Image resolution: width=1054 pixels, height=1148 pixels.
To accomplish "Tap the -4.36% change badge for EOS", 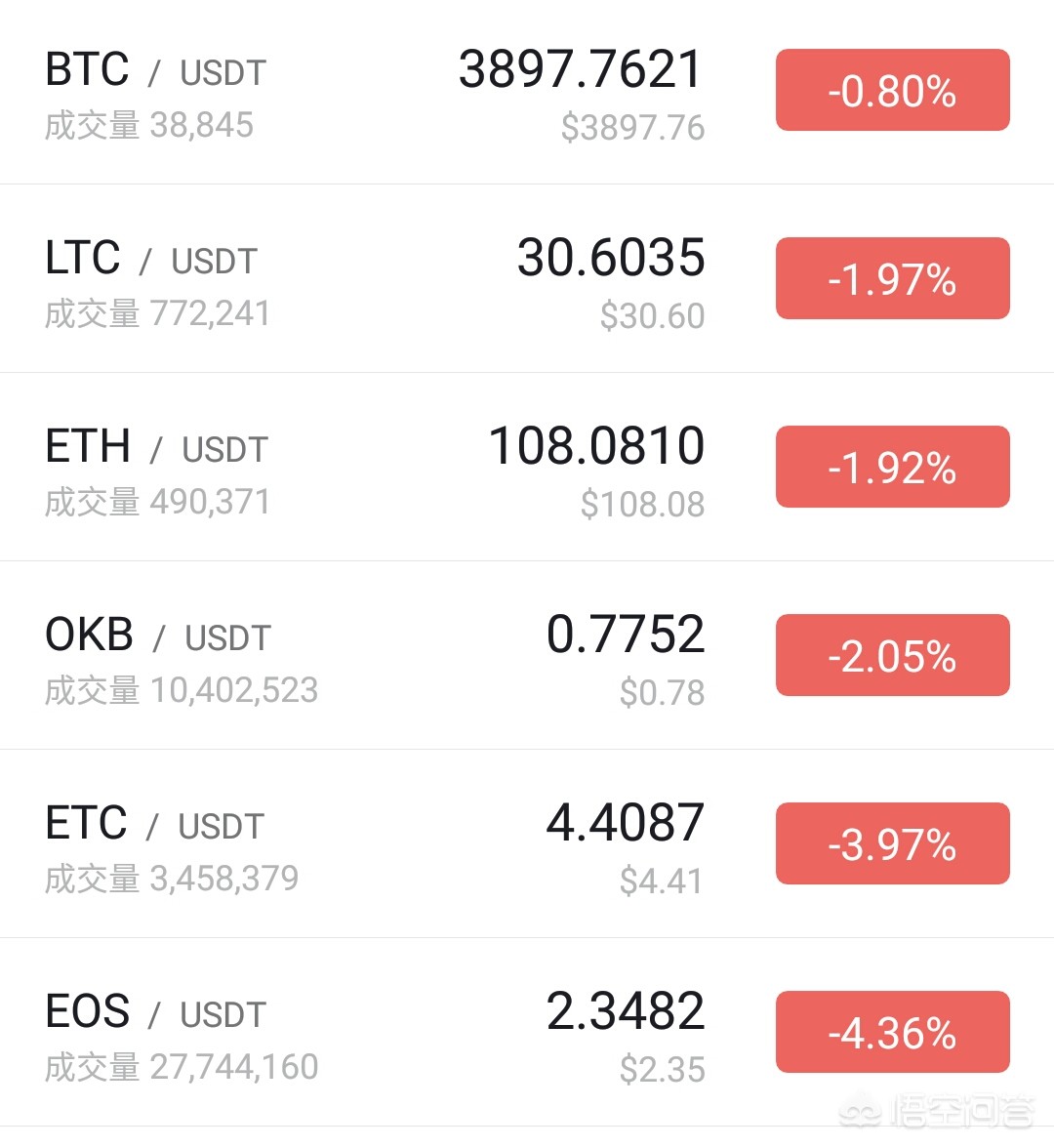I will 892,1033.
